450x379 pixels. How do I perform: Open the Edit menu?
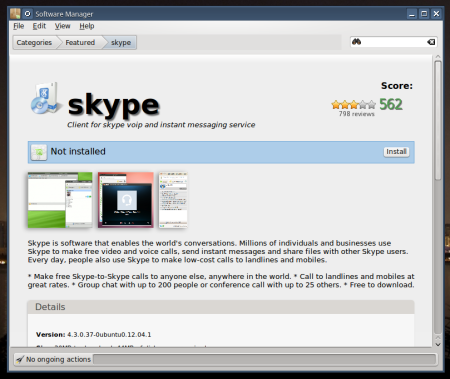[39, 26]
